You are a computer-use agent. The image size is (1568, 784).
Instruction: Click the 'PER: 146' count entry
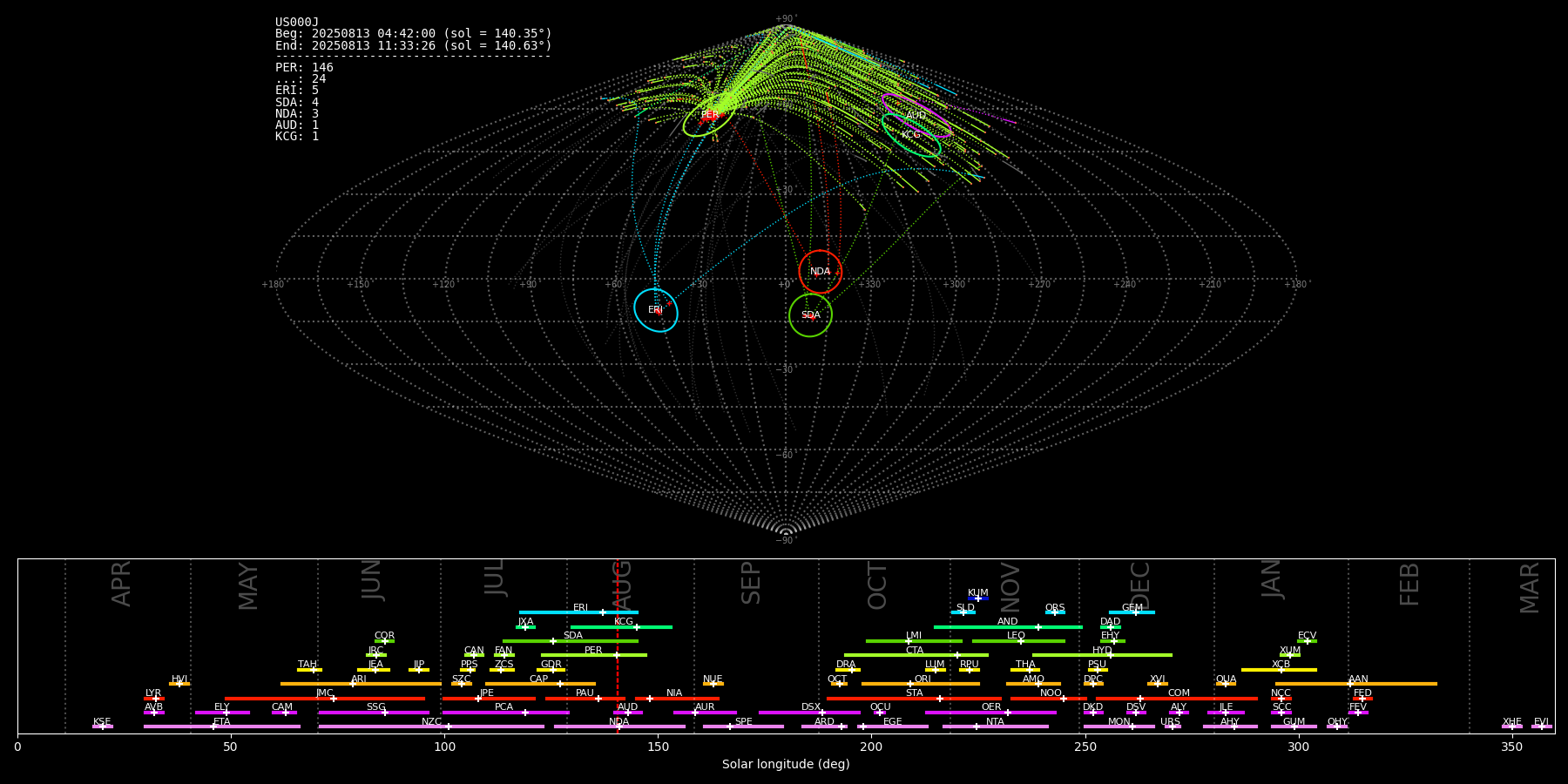pyautogui.click(x=304, y=68)
